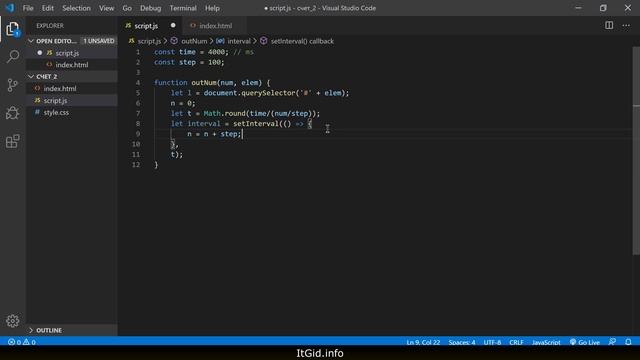This screenshot has height=360, width=640.
Task: Open the Help menu
Action: [212, 8]
